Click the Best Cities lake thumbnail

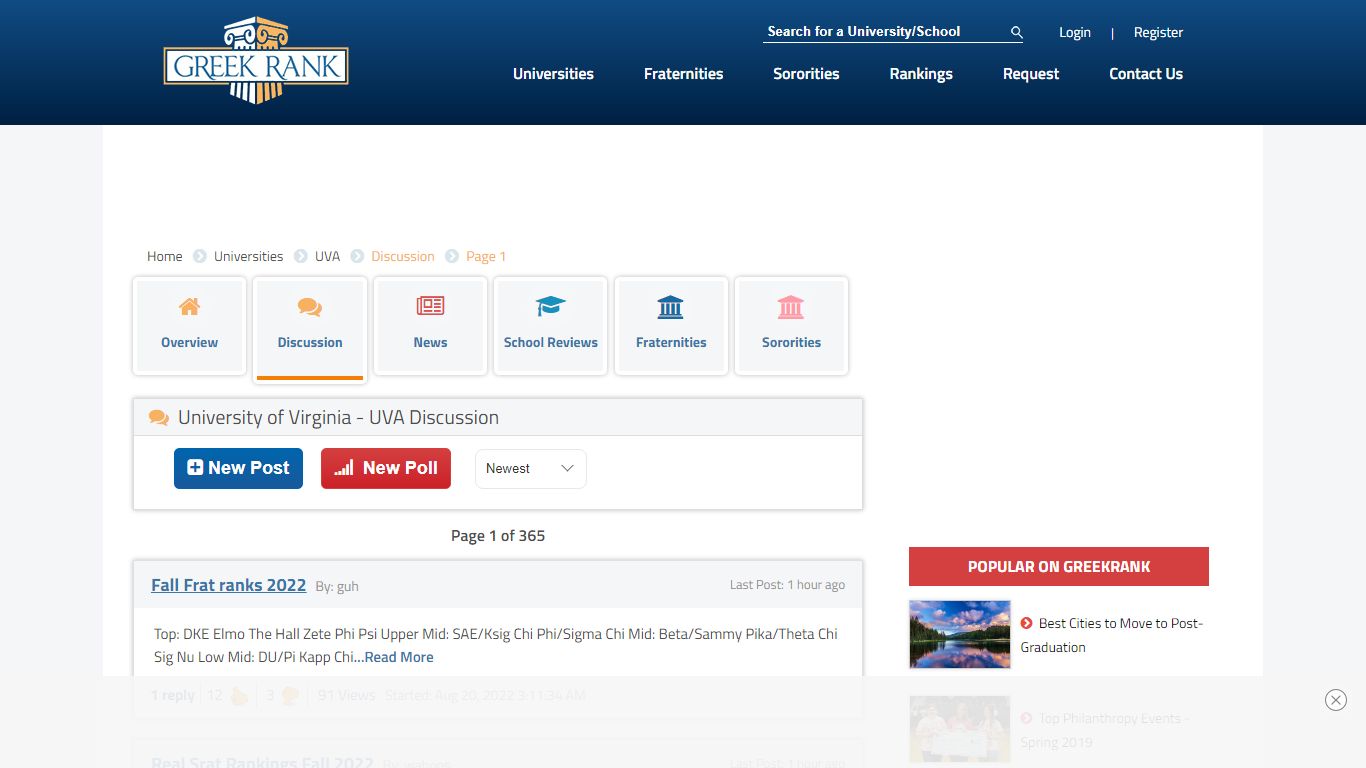tap(960, 634)
